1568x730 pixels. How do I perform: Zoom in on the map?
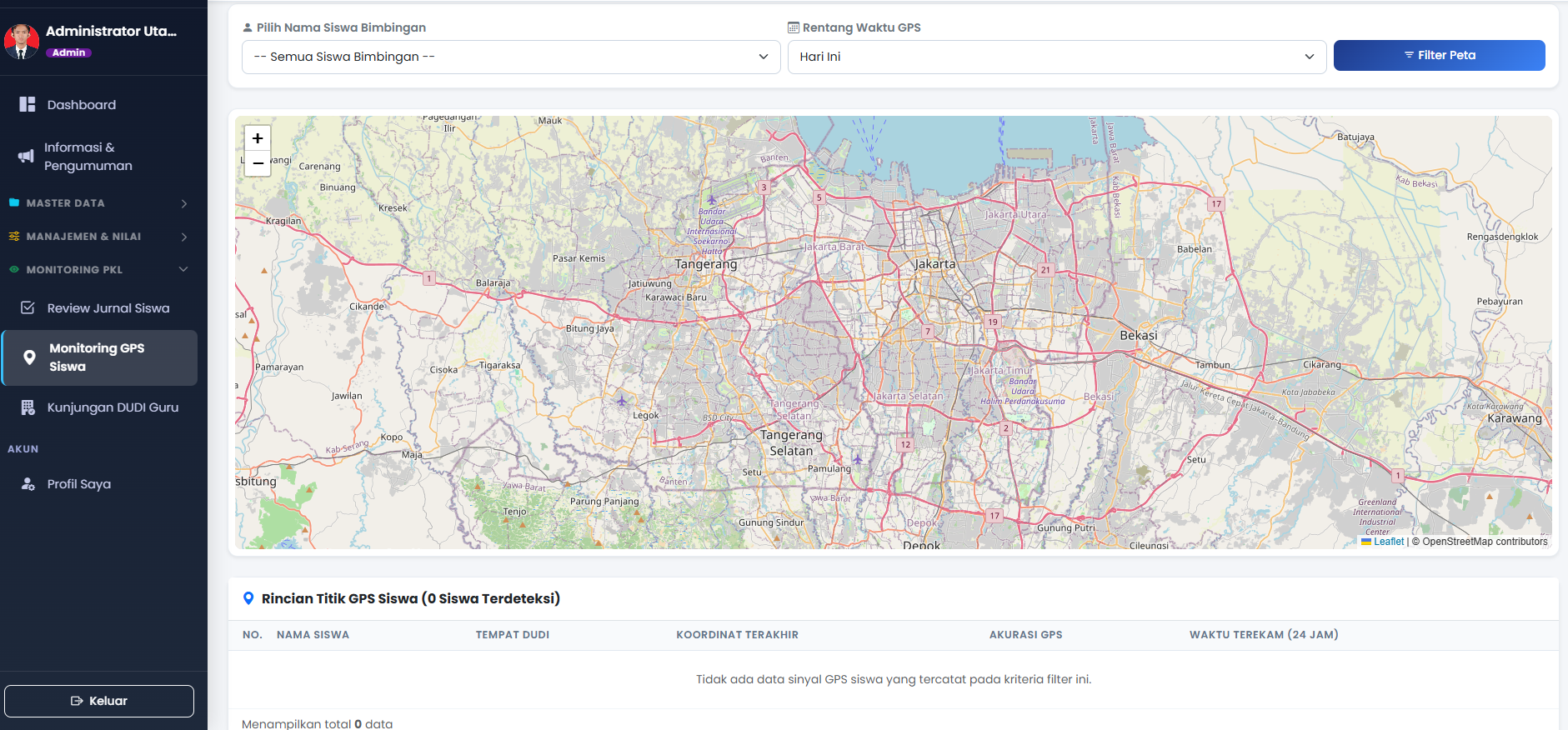[258, 138]
